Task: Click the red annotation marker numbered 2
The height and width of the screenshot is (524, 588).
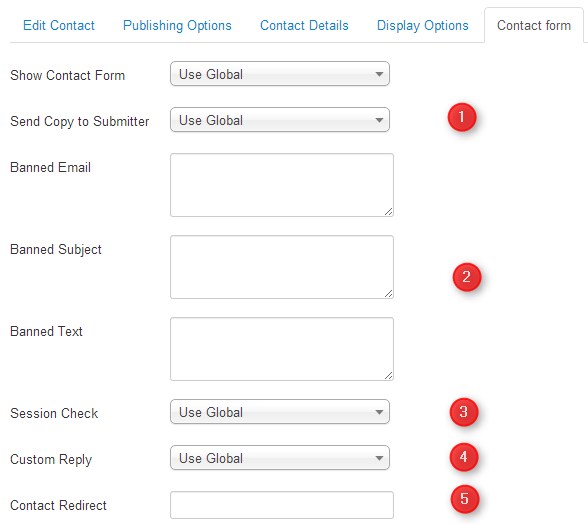Action: pos(466,277)
